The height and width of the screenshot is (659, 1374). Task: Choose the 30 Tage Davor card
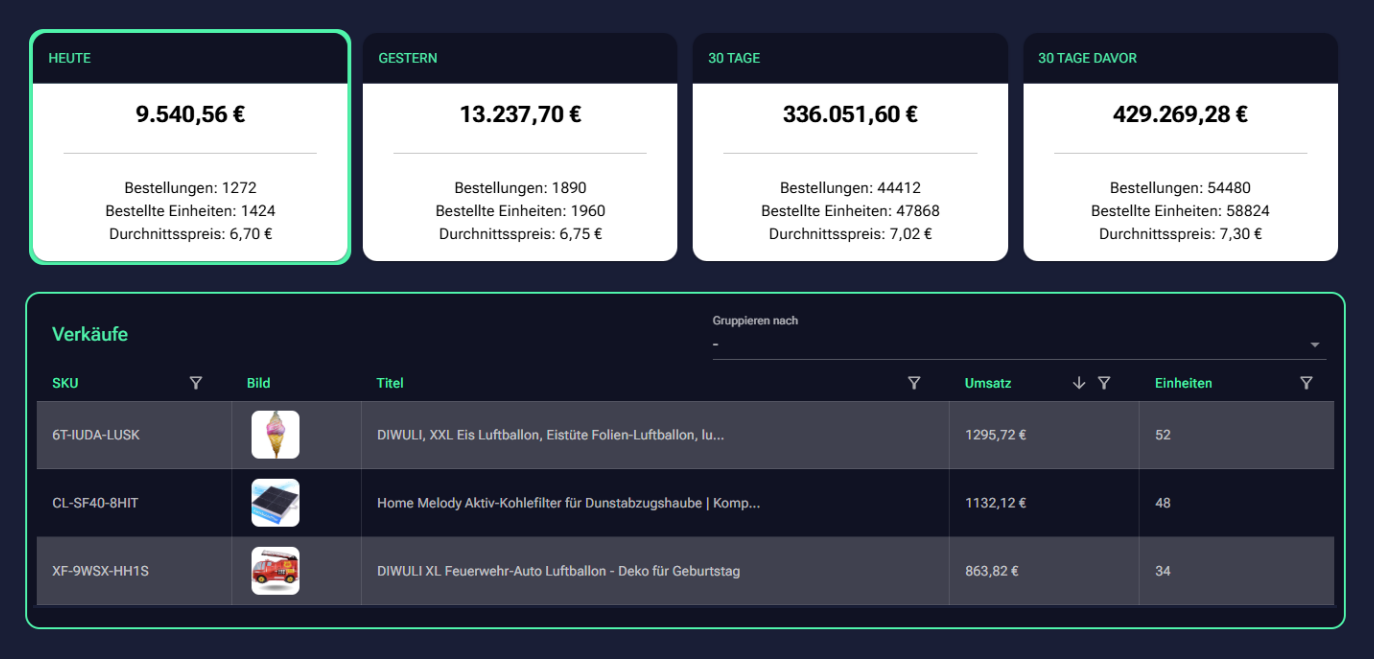(x=1180, y=147)
